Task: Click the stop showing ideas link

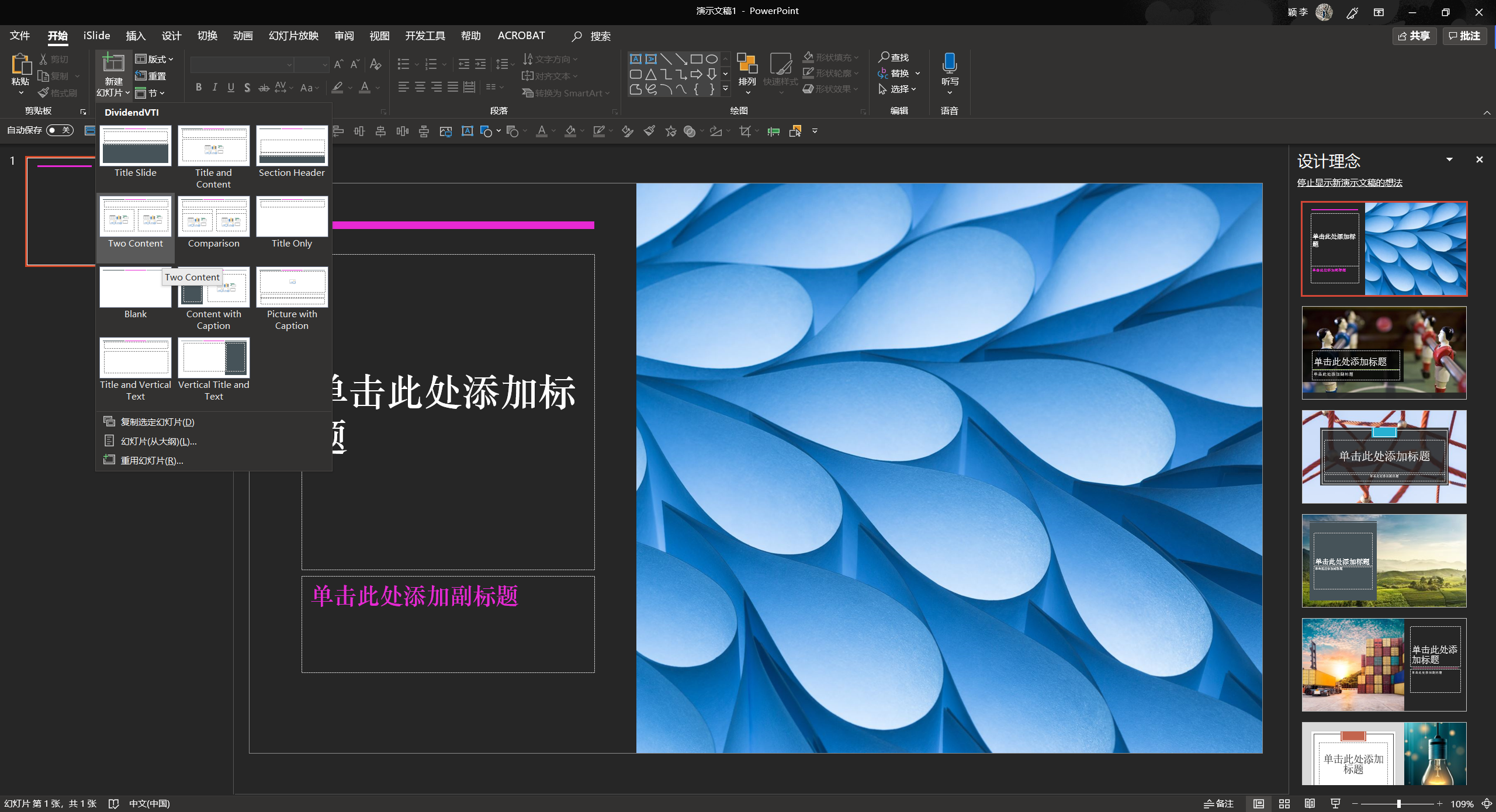Action: [x=1349, y=183]
